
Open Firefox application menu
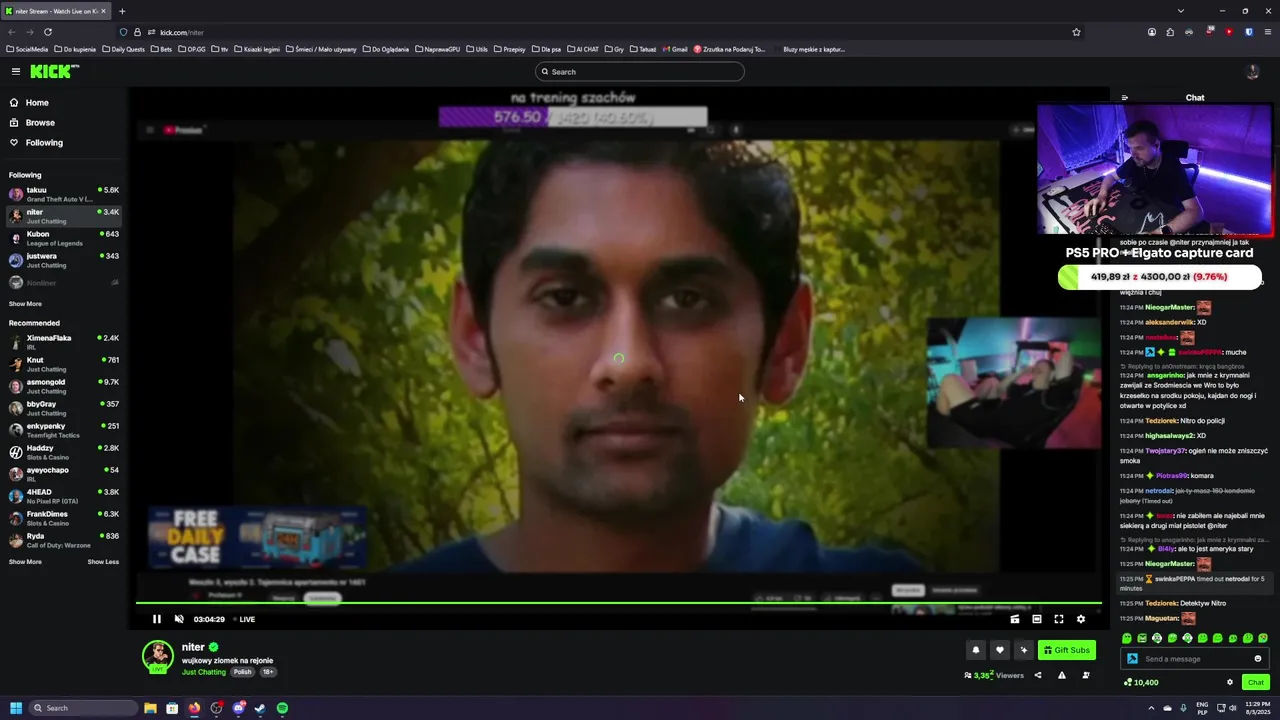[x=1267, y=32]
